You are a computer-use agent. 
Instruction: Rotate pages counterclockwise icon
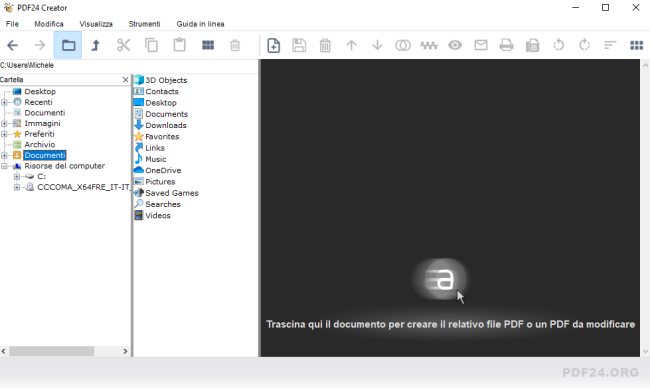(559, 45)
